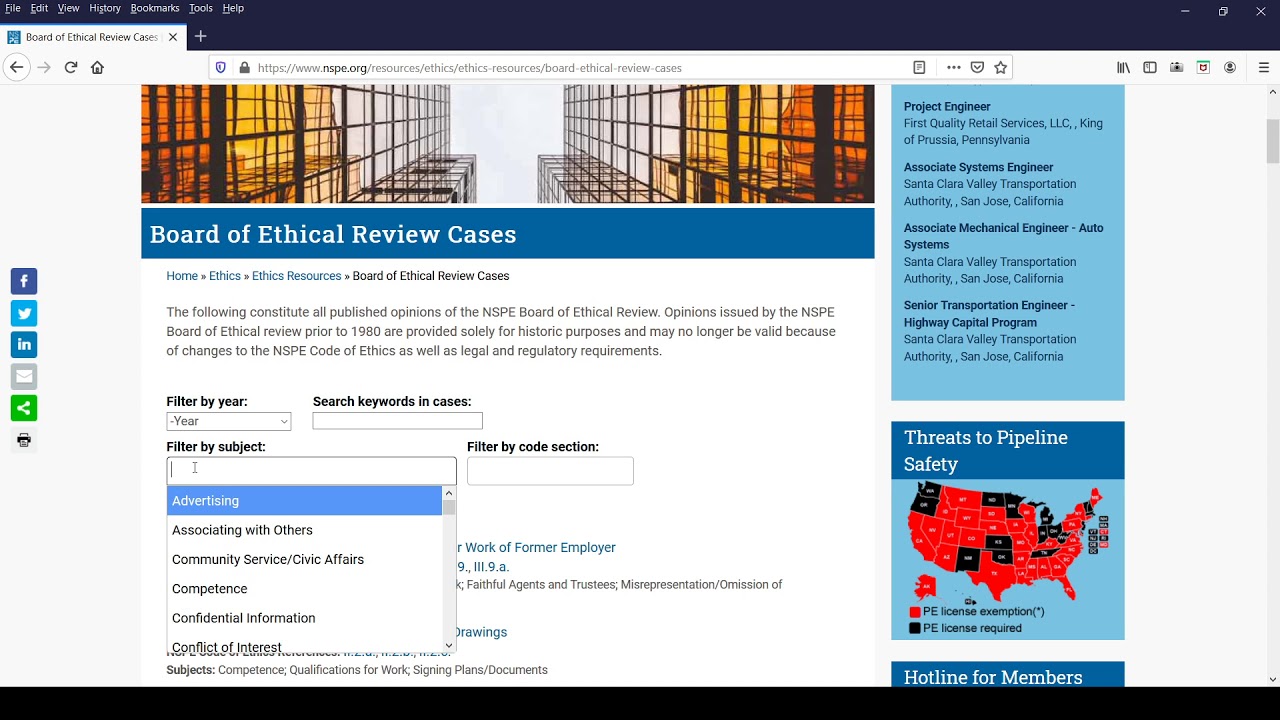Open the Ethics Resources breadcrumb link
Viewport: 1280px width, 720px height.
tap(296, 276)
